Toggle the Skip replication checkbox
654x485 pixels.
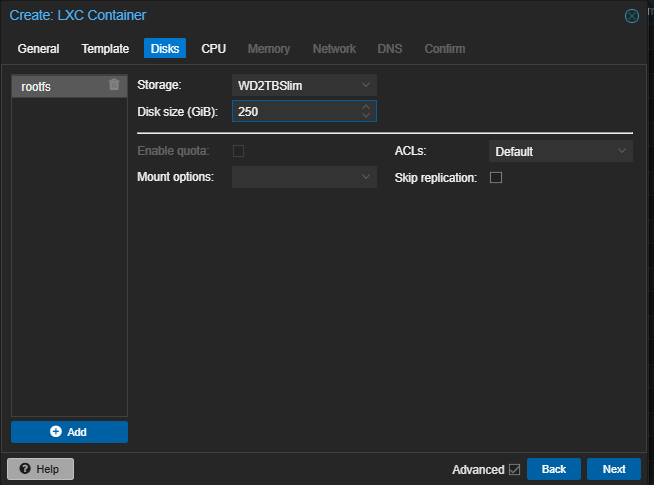pyautogui.click(x=496, y=178)
